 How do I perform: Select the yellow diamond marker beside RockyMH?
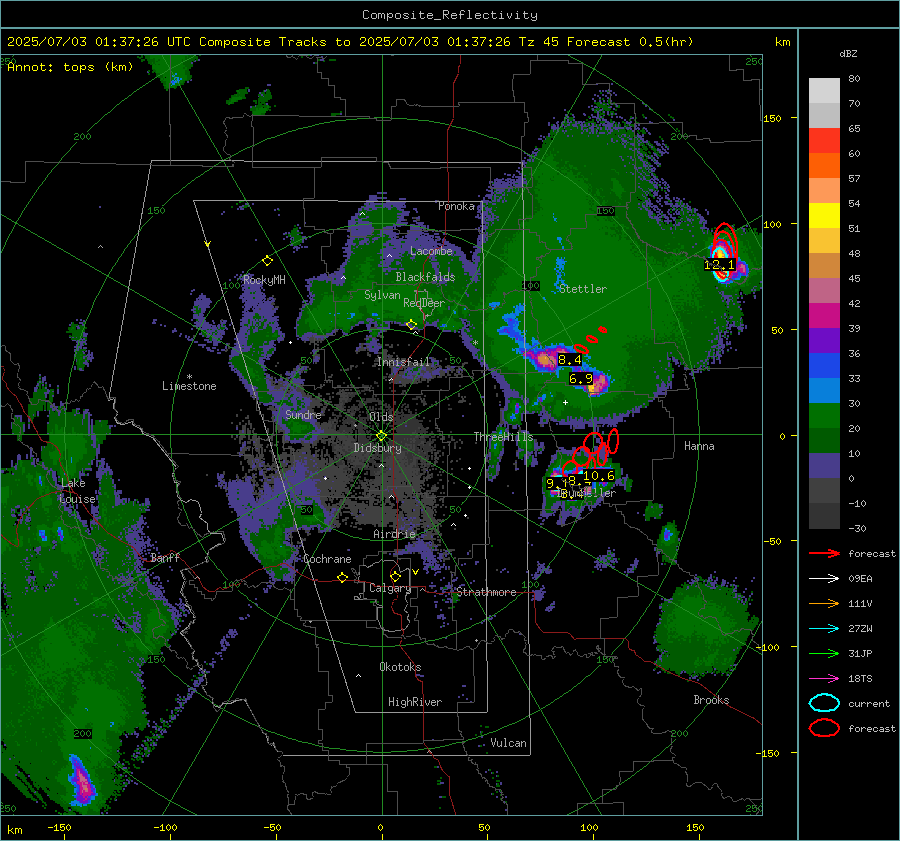pyautogui.click(x=267, y=261)
